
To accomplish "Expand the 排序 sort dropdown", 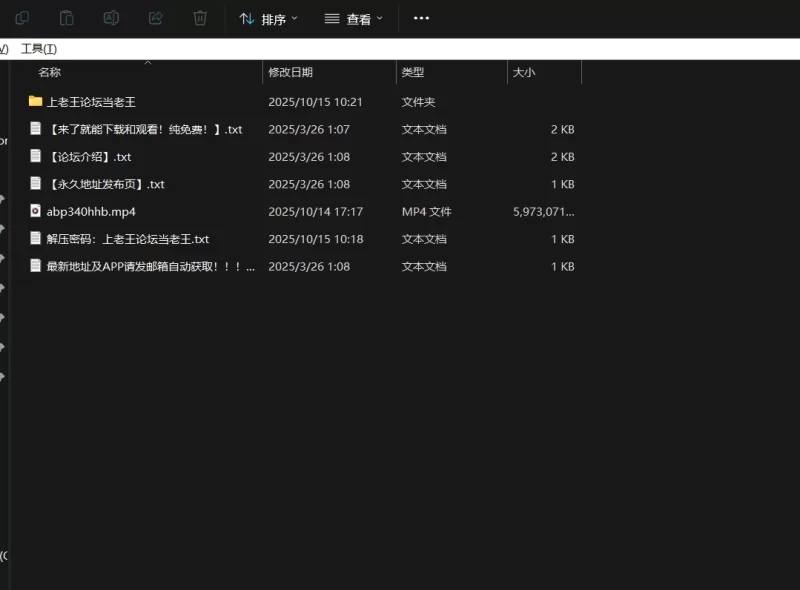I will tap(268, 19).
